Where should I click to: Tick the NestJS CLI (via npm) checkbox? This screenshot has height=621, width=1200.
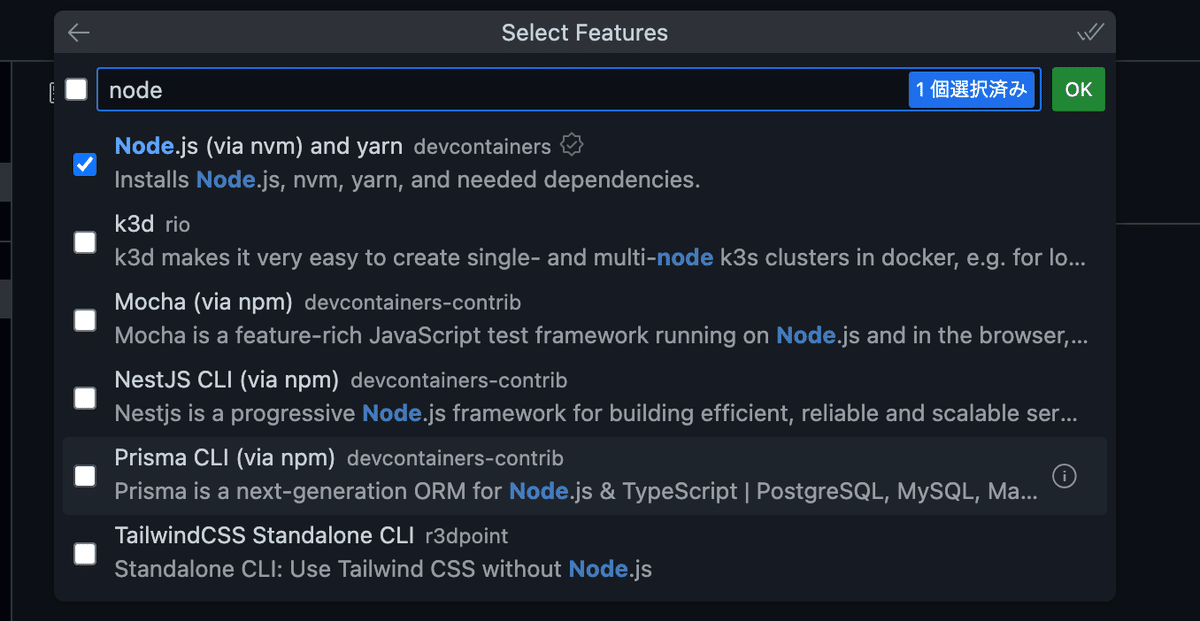(x=85, y=398)
